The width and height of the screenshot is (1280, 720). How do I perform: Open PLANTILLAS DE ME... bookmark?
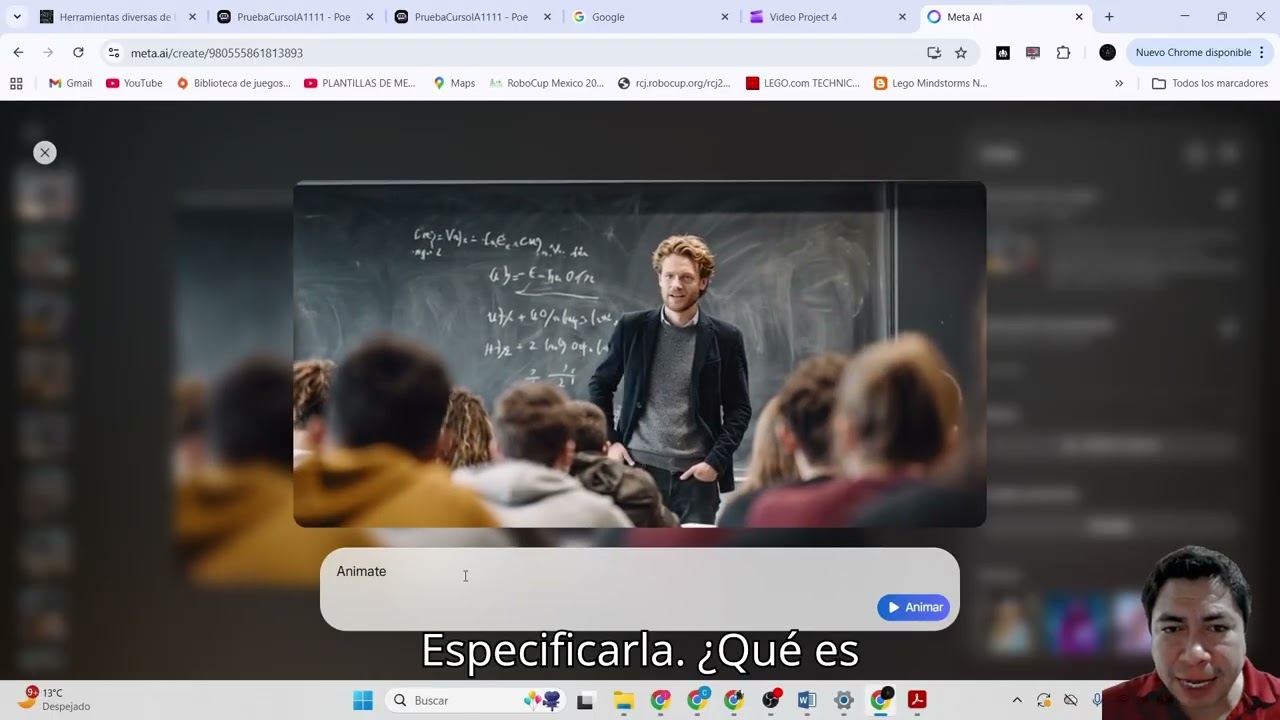[360, 83]
